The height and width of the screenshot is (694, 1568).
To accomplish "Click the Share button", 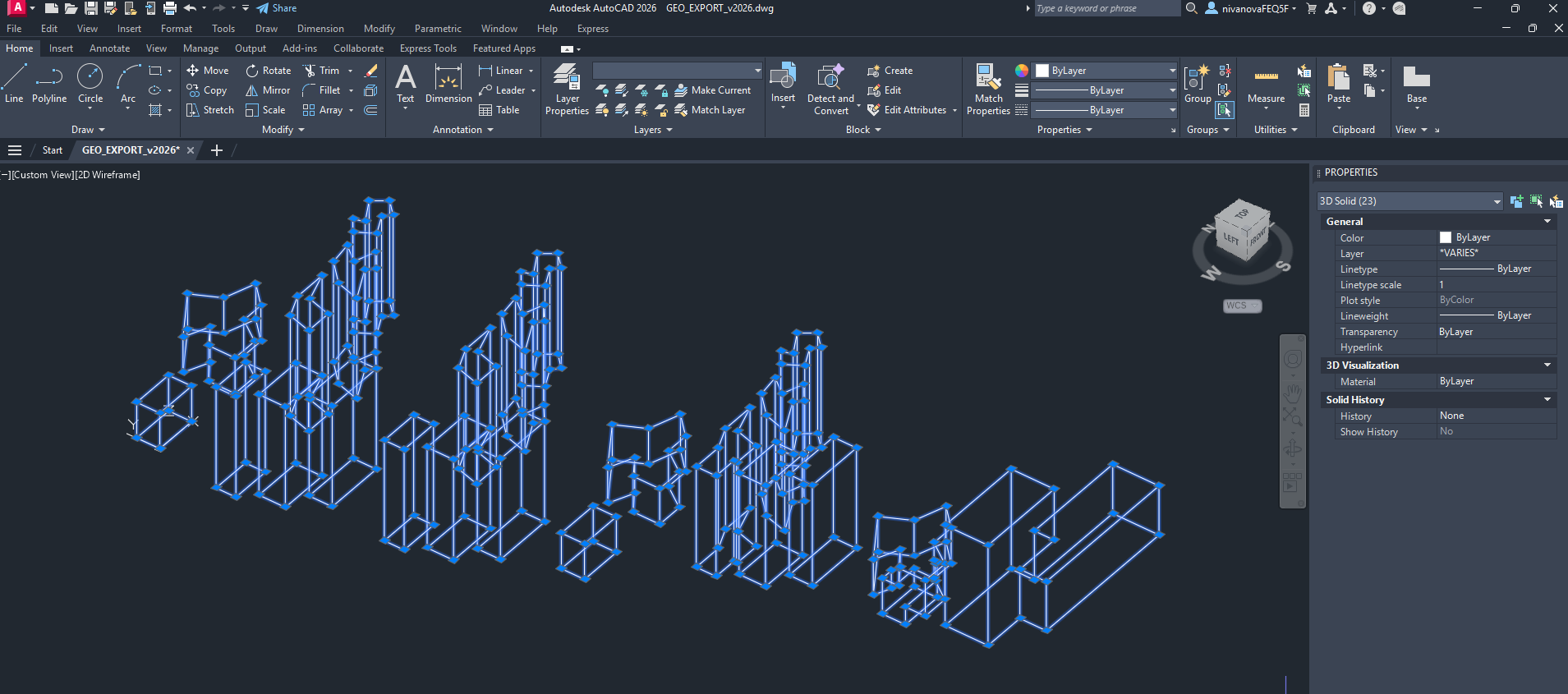I will click(277, 8).
